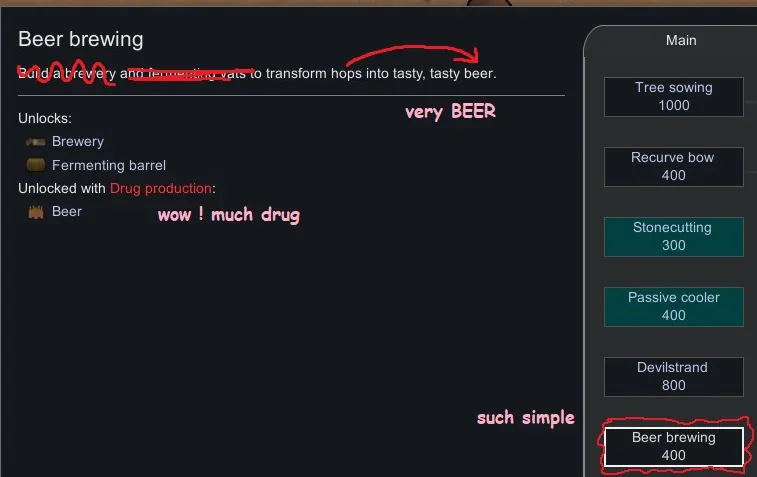Image resolution: width=757 pixels, height=477 pixels.
Task: Click the Brewery text label
Action: click(78, 141)
